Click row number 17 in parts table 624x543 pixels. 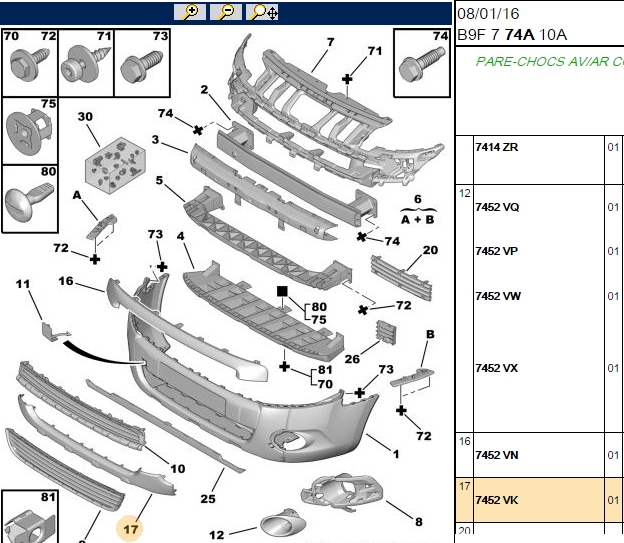tap(464, 486)
